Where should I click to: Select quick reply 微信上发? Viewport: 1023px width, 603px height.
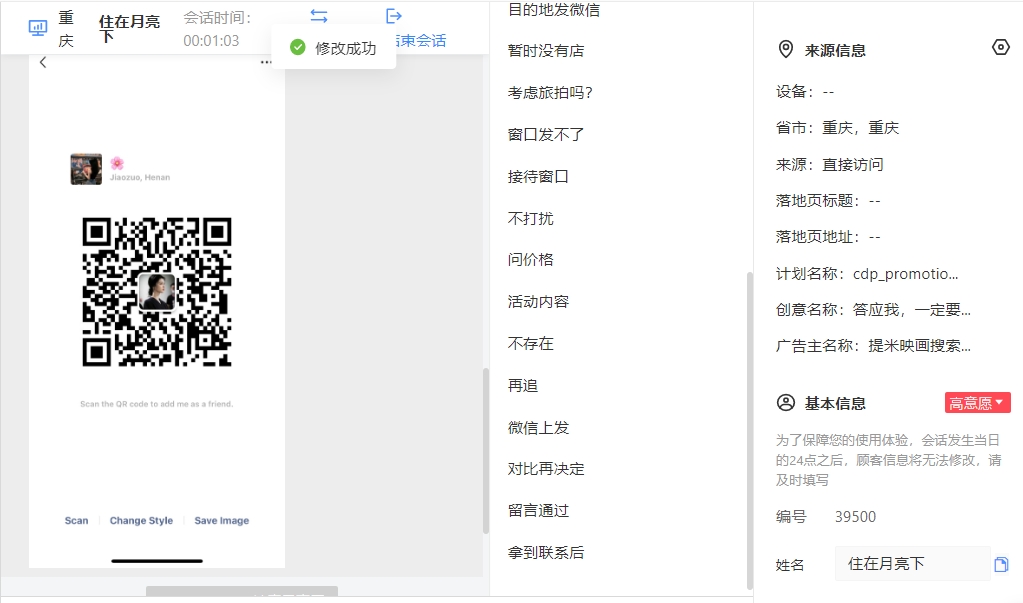[x=538, y=427]
